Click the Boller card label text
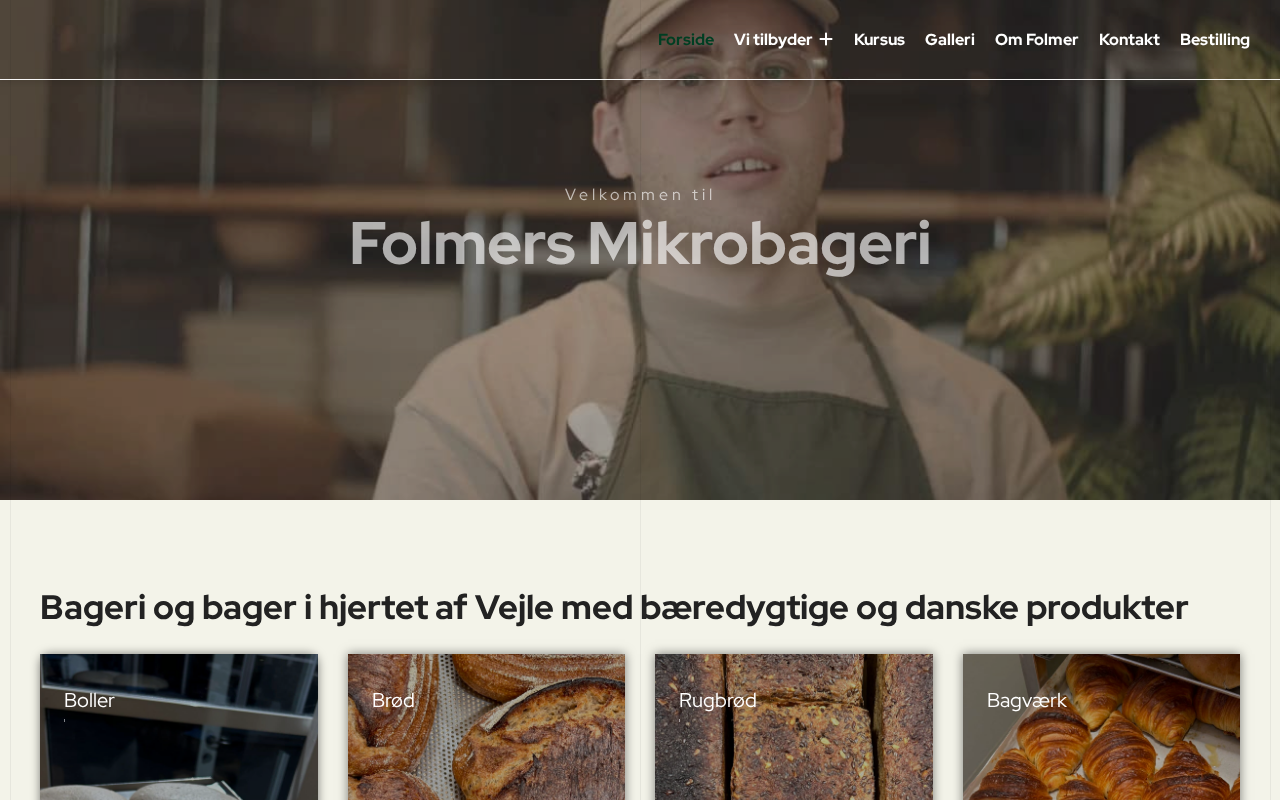 [x=89, y=700]
